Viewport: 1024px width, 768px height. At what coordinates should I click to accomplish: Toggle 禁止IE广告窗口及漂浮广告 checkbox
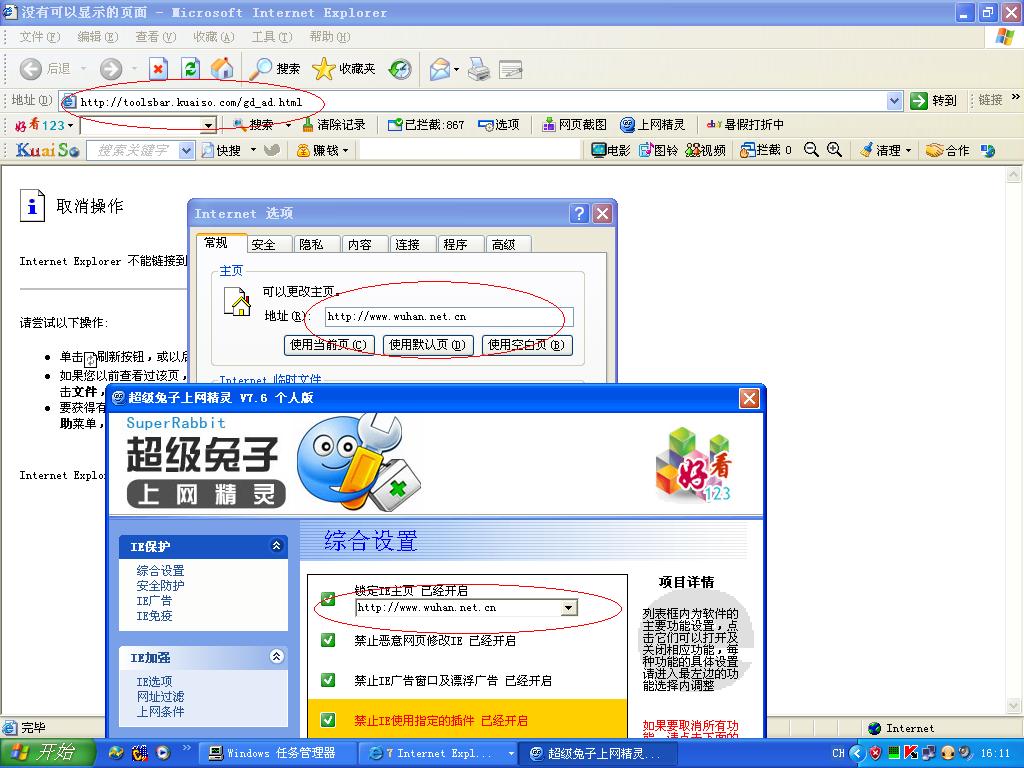click(328, 680)
